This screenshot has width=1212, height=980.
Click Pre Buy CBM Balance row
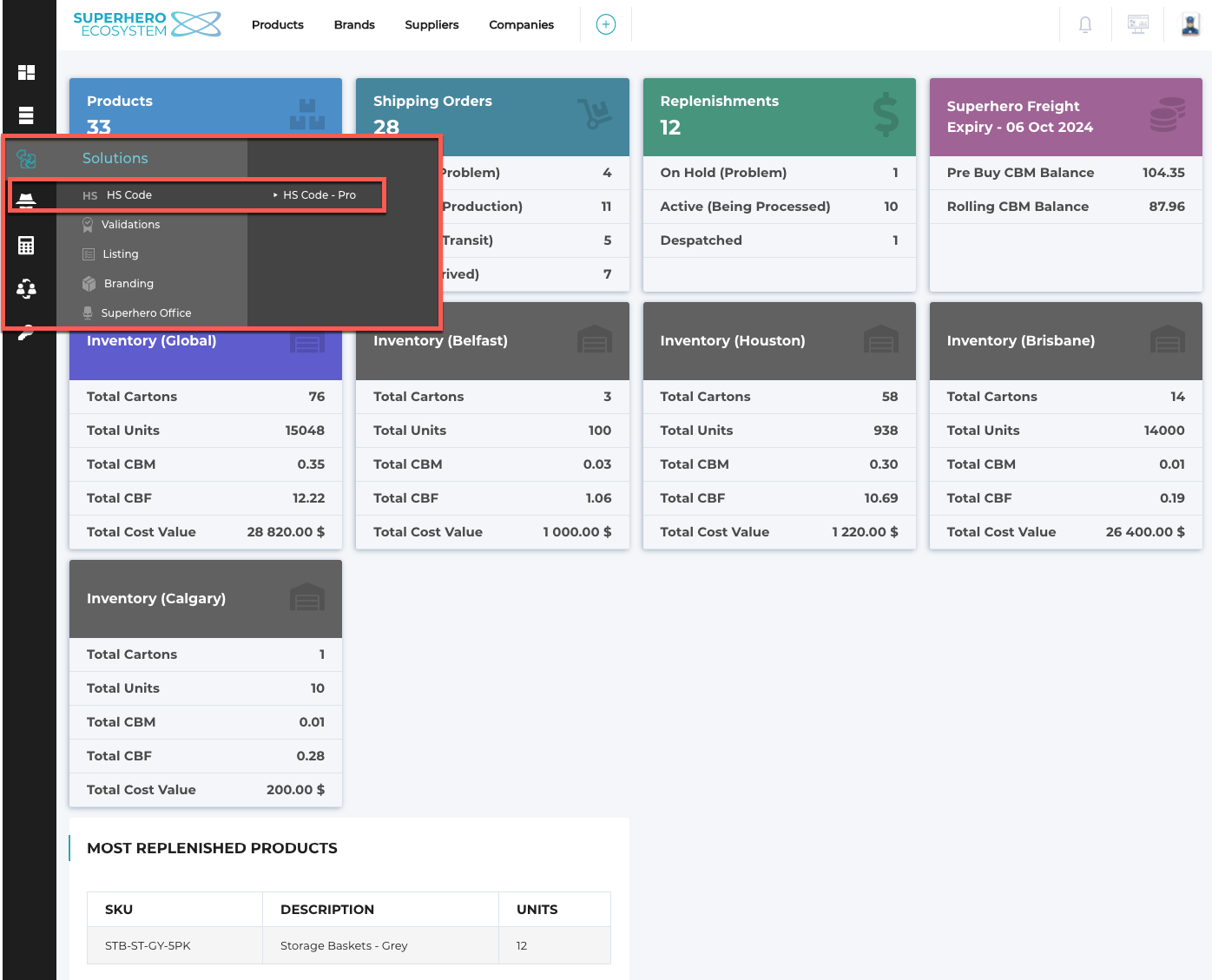click(1065, 173)
